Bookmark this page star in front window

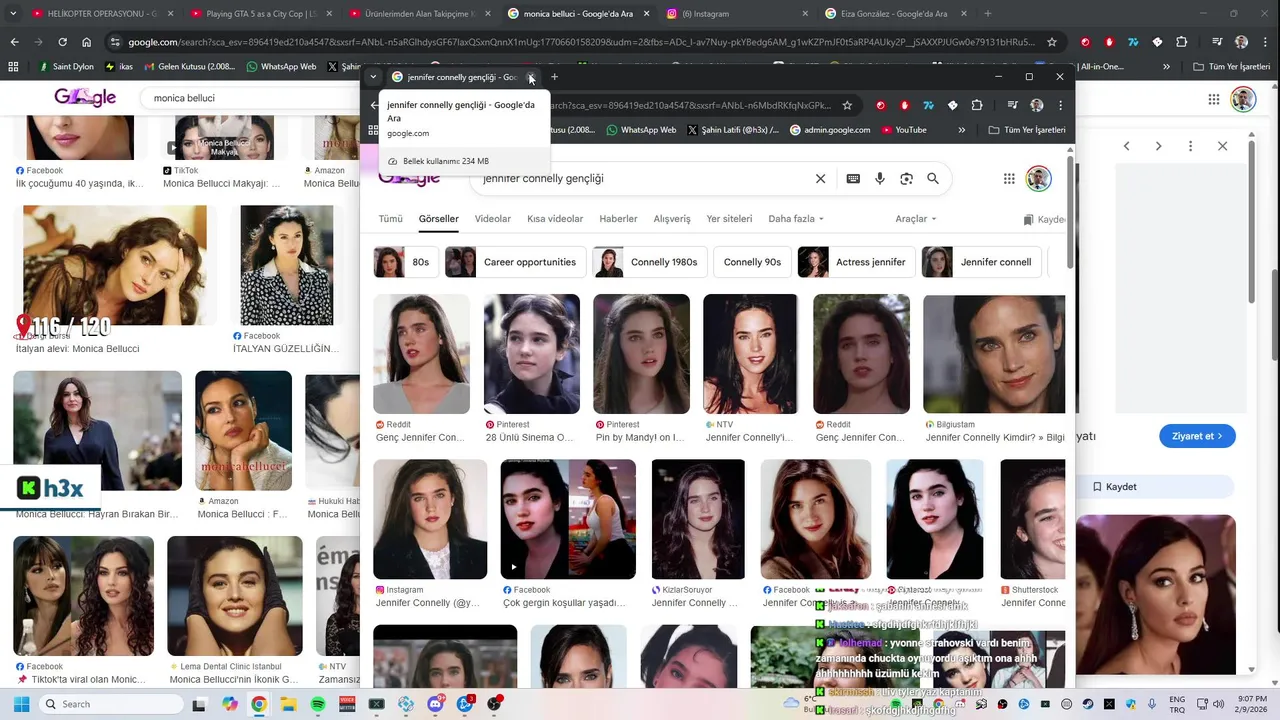coord(847,105)
